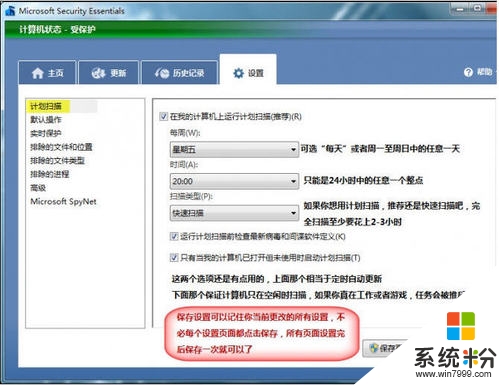Toggle the check-latest-definitions-before-scan checkbox (K)
Screen dimensions: 499x385
coord(174,236)
